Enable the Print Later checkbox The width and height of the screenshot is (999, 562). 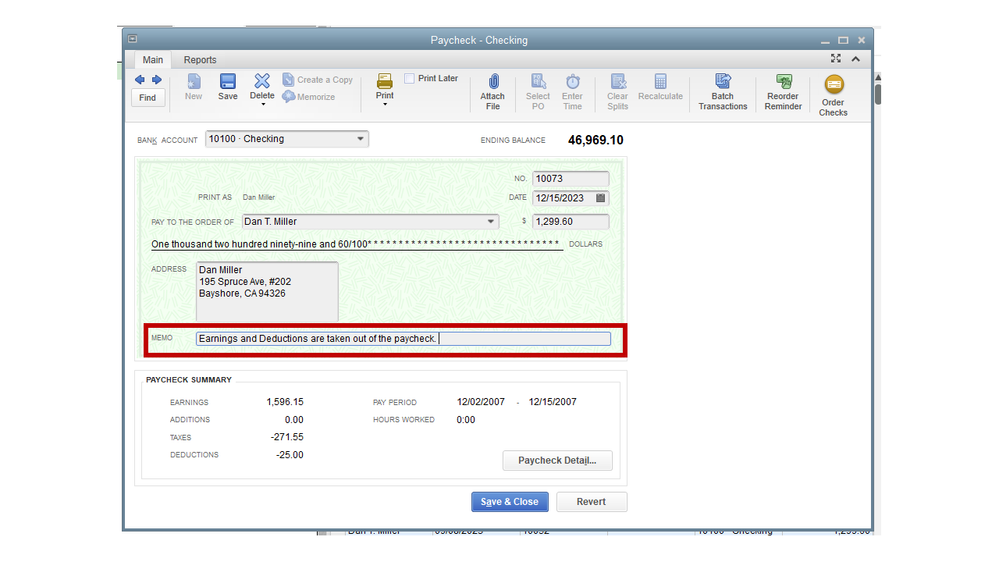click(409, 78)
